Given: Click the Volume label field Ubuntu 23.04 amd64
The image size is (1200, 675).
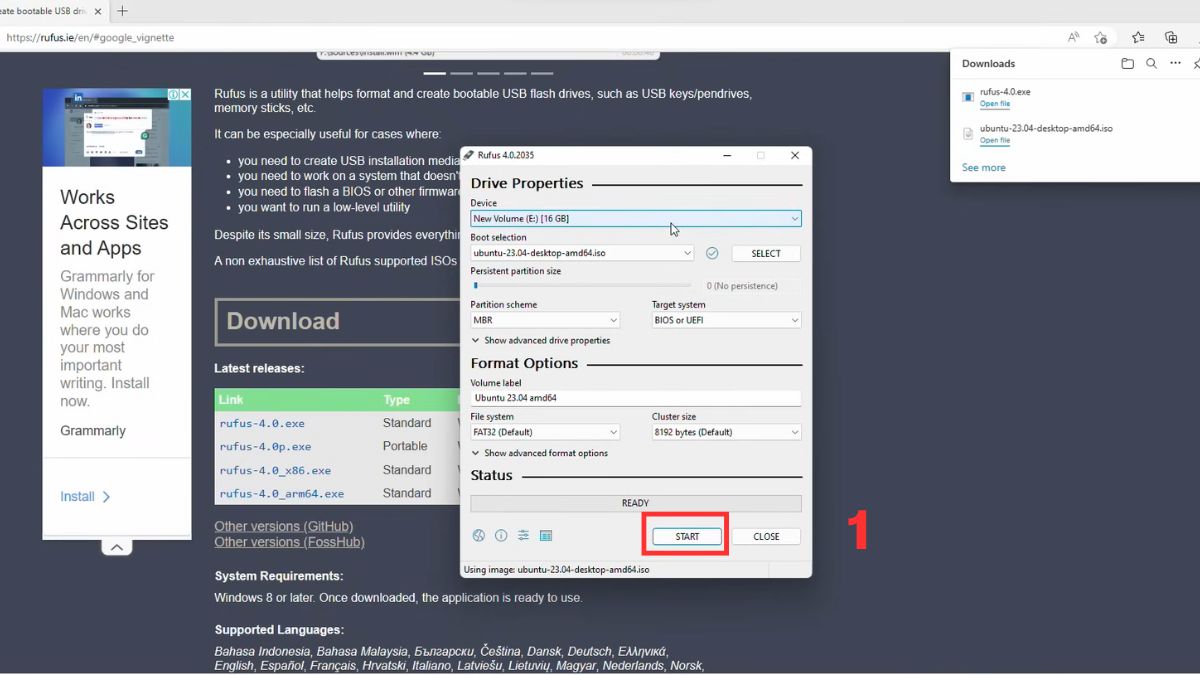Looking at the screenshot, I should tap(636, 398).
